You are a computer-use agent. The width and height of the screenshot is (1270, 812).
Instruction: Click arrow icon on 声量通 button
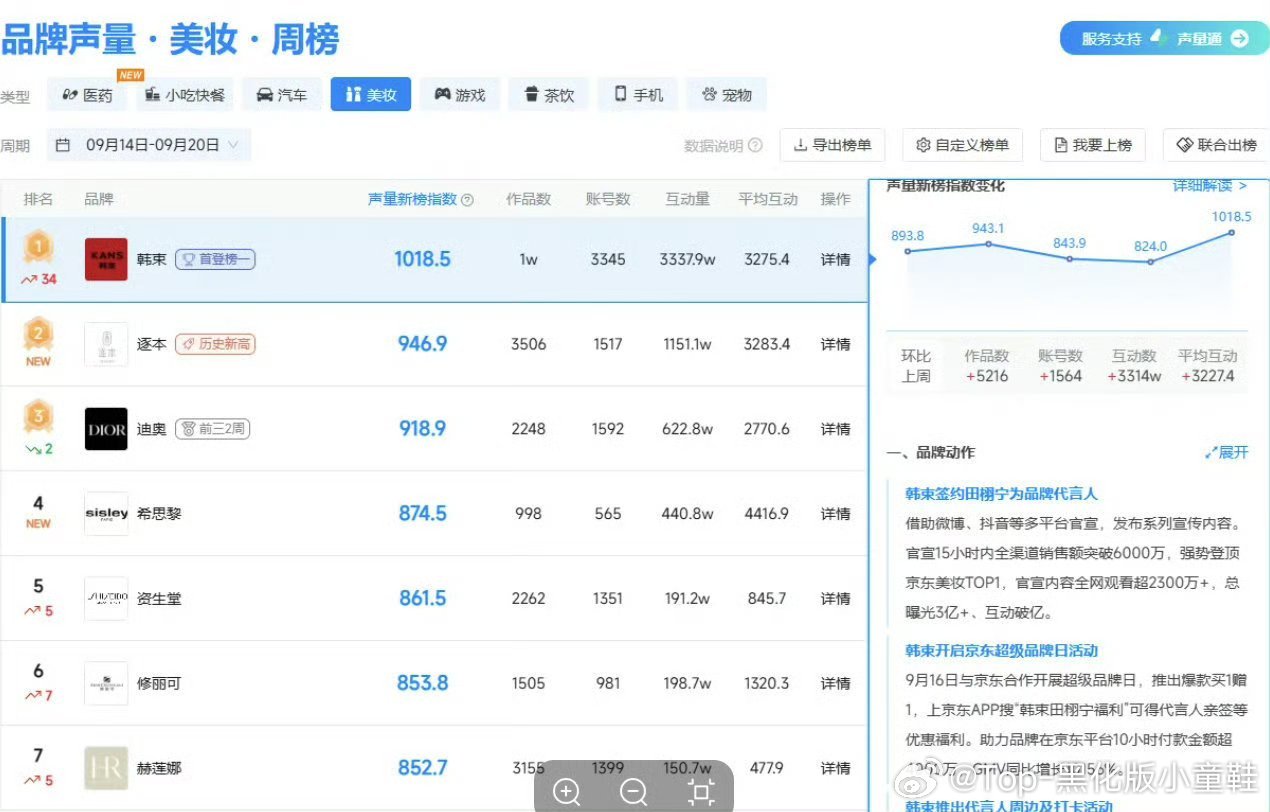click(1240, 38)
